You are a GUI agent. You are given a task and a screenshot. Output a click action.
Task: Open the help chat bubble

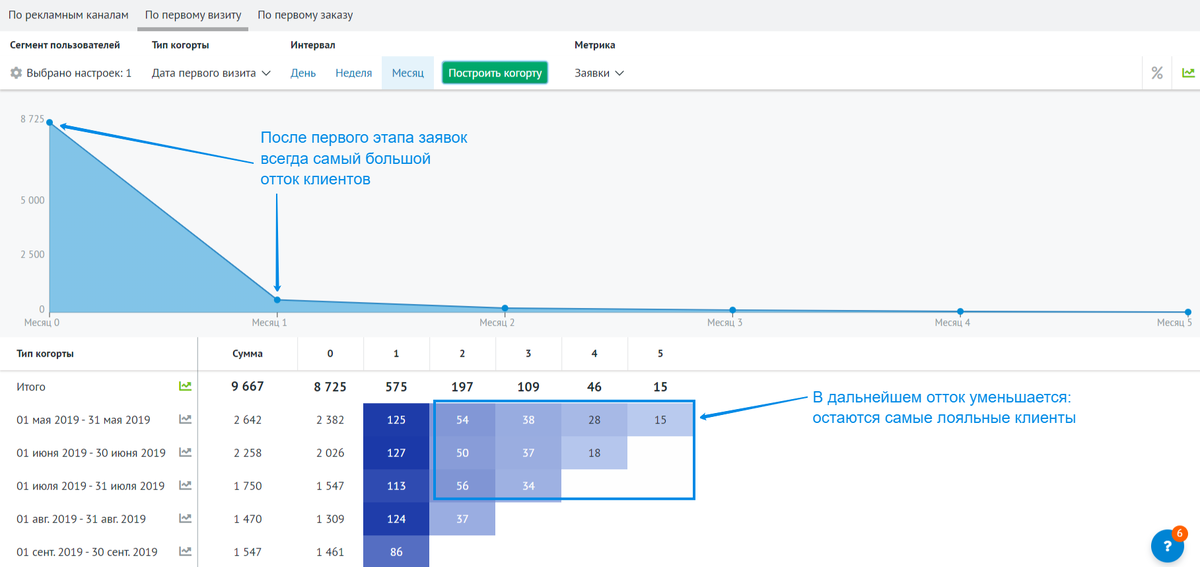point(1168,545)
